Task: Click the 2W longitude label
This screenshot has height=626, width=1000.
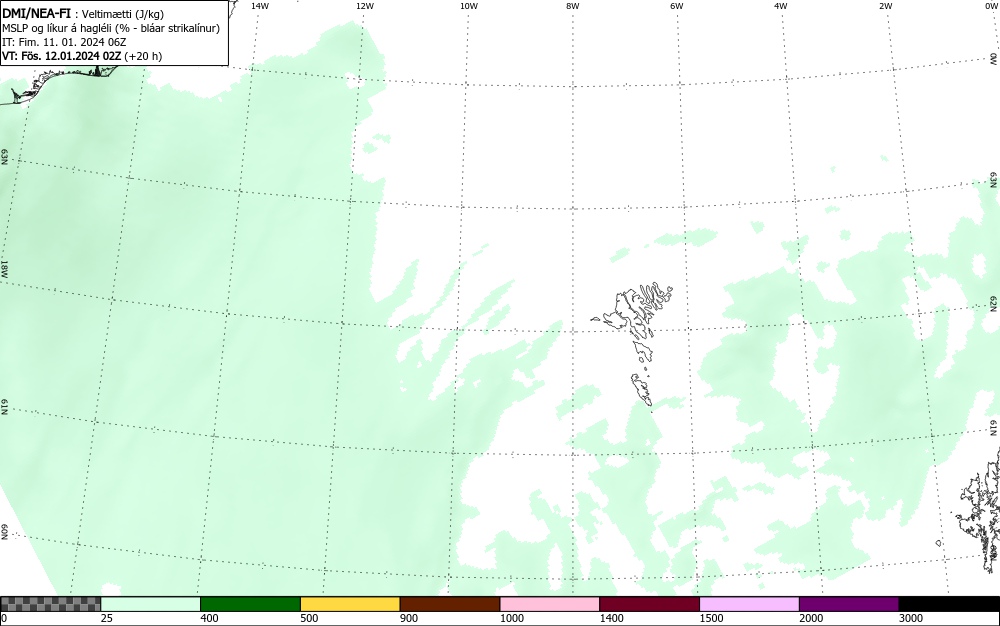Action: click(885, 6)
